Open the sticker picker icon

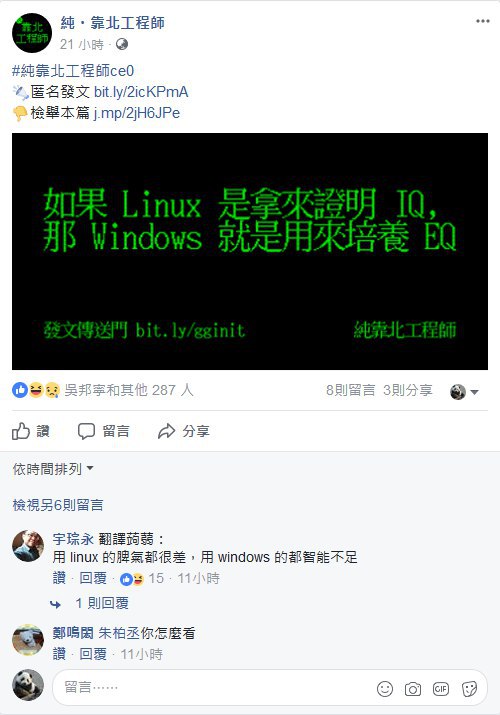point(469,689)
